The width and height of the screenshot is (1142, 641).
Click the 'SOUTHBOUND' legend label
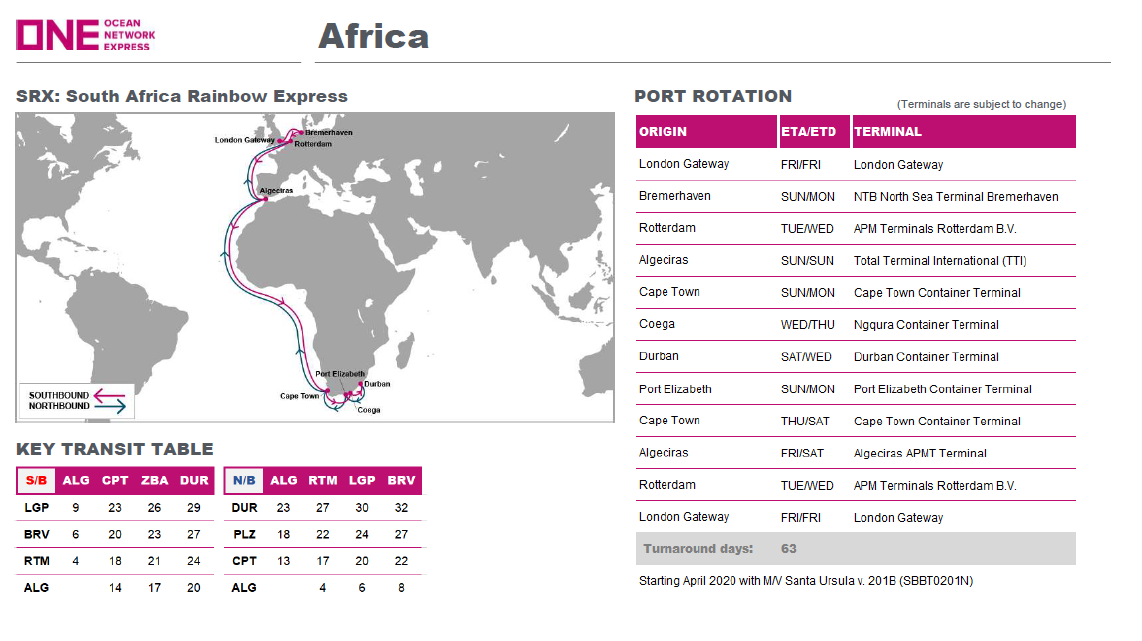[59, 396]
